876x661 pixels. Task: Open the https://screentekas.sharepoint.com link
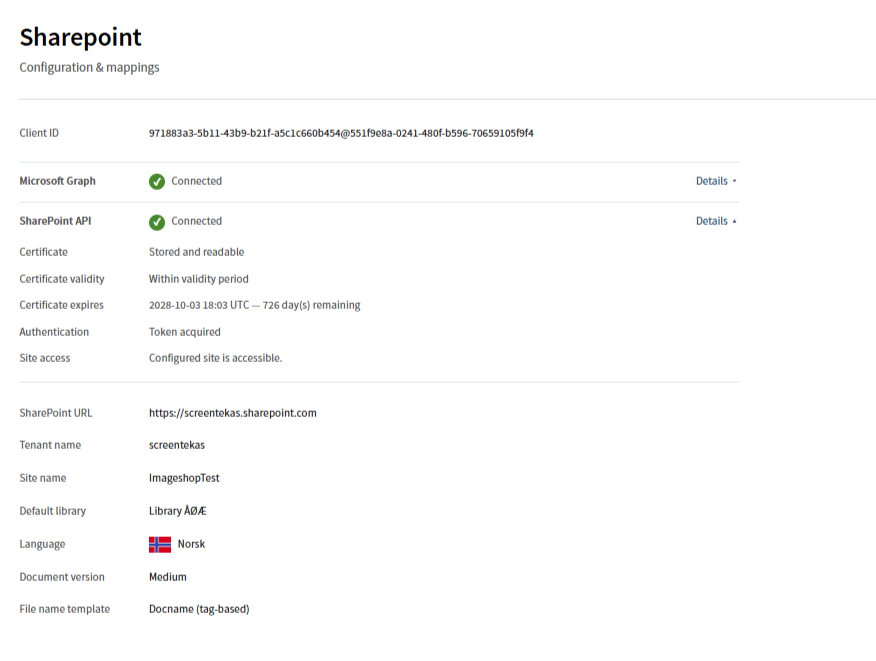232,413
